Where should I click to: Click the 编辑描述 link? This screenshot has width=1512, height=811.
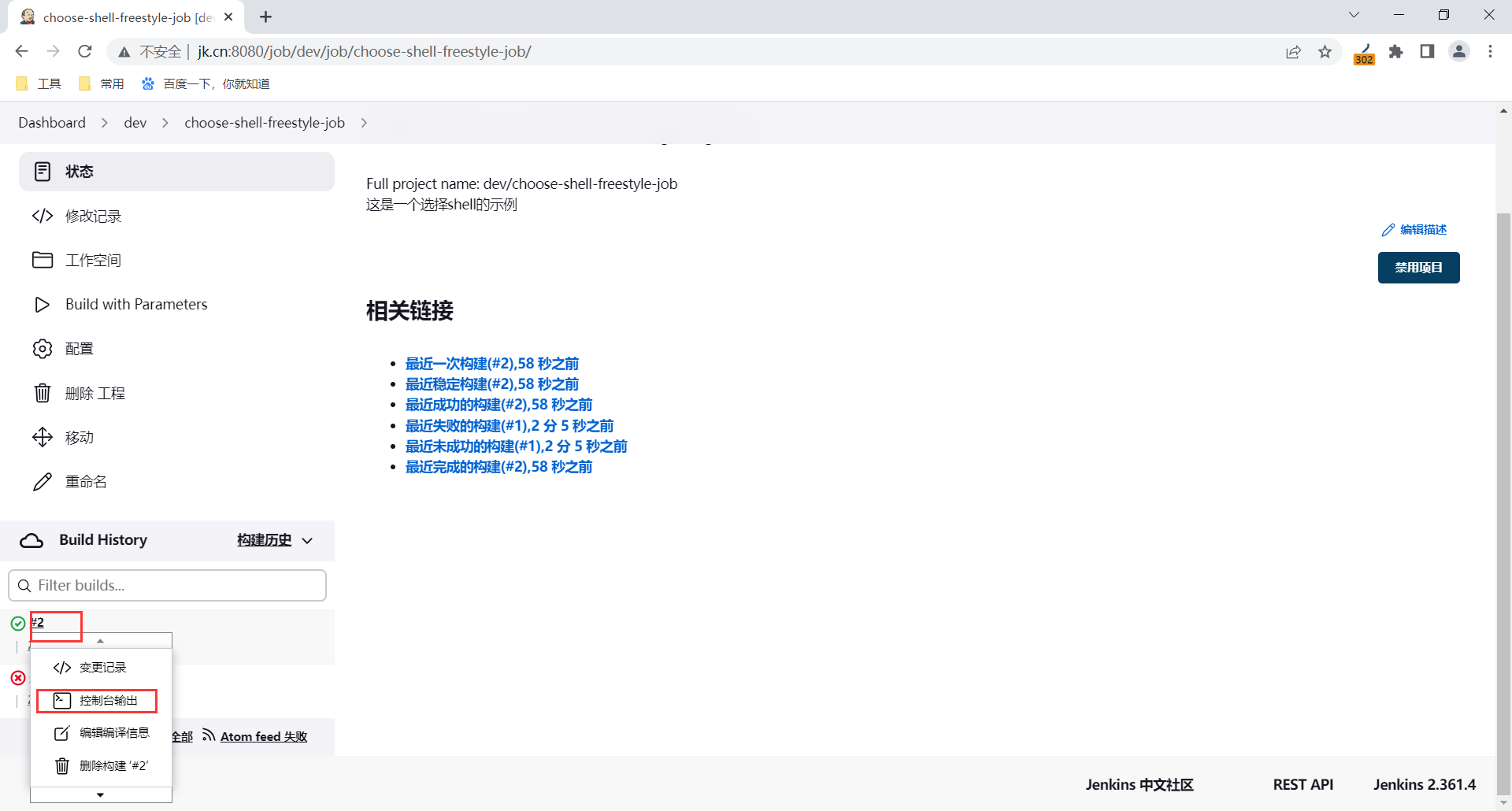1414,230
